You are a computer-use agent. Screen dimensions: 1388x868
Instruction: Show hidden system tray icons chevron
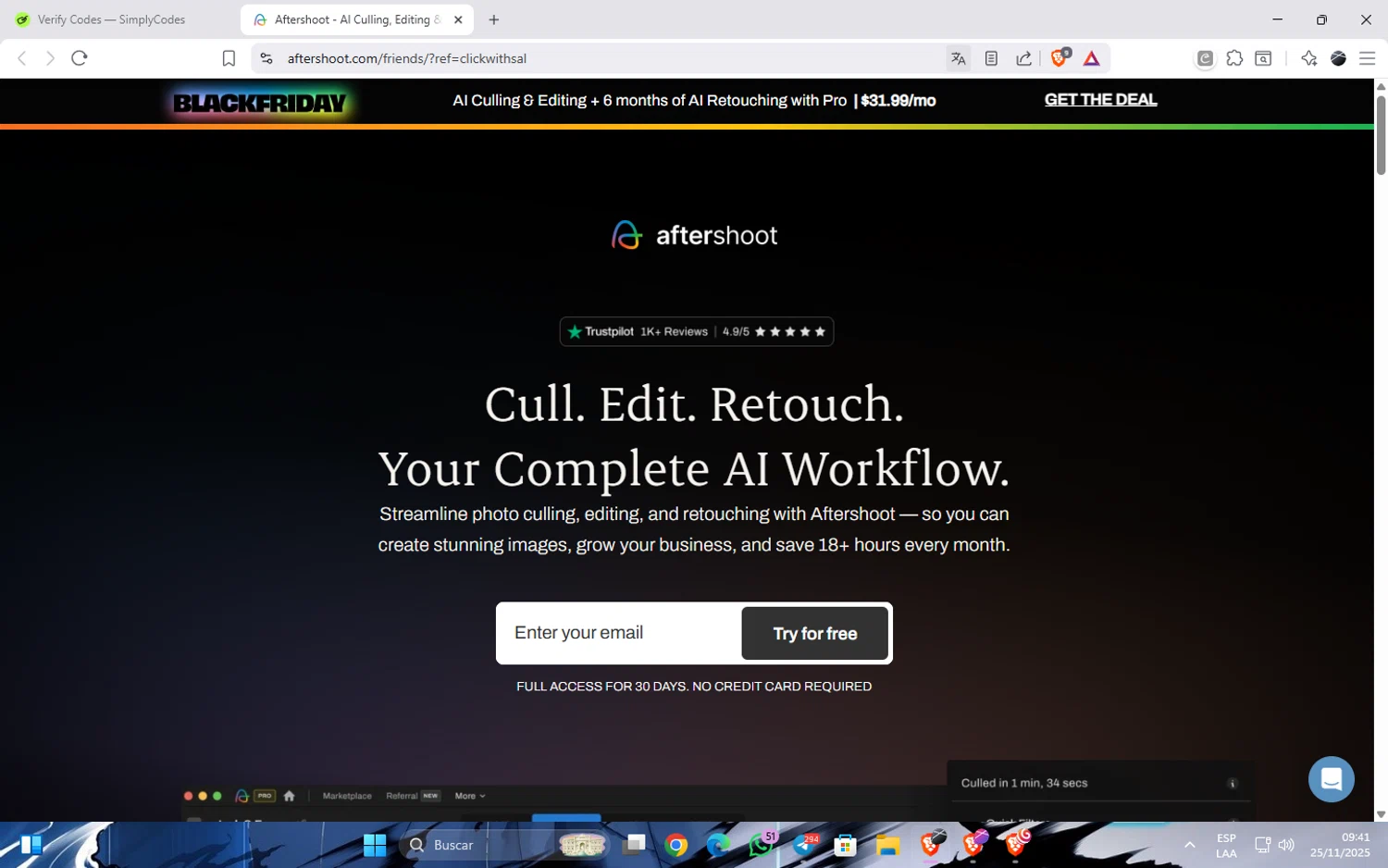tap(1190, 845)
